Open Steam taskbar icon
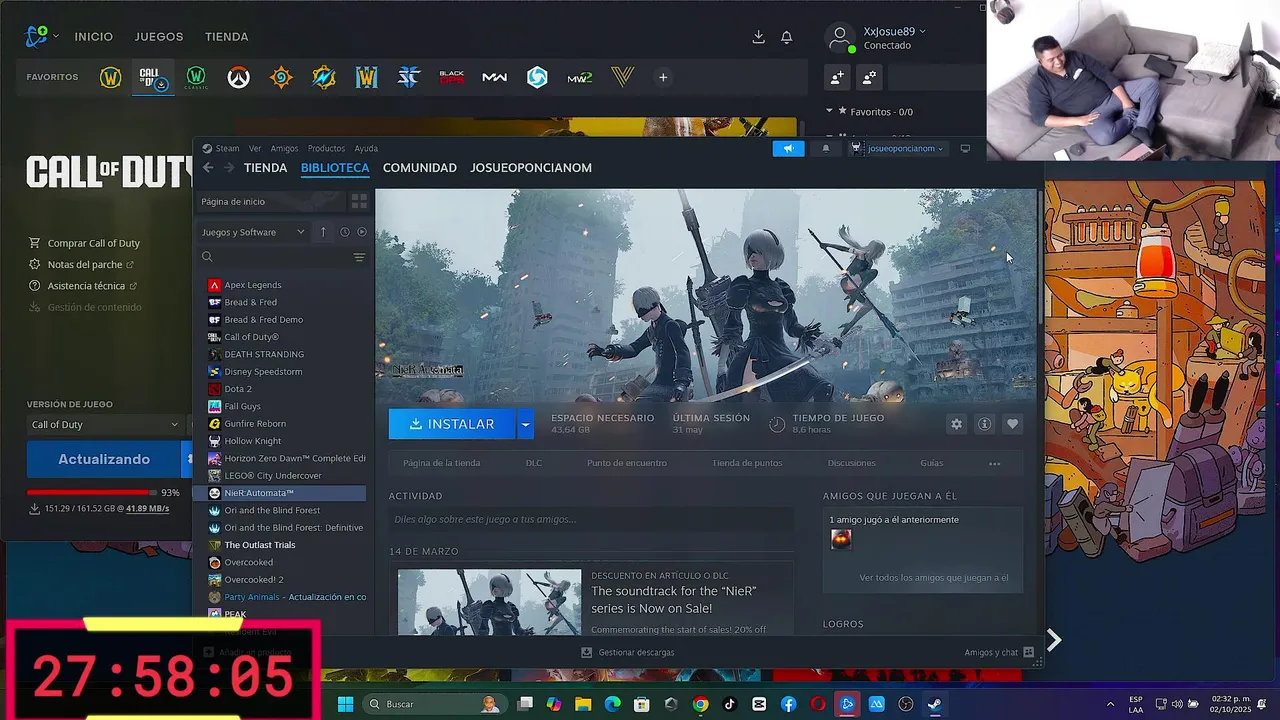Screen dimensions: 1280x720 click(x=935, y=704)
